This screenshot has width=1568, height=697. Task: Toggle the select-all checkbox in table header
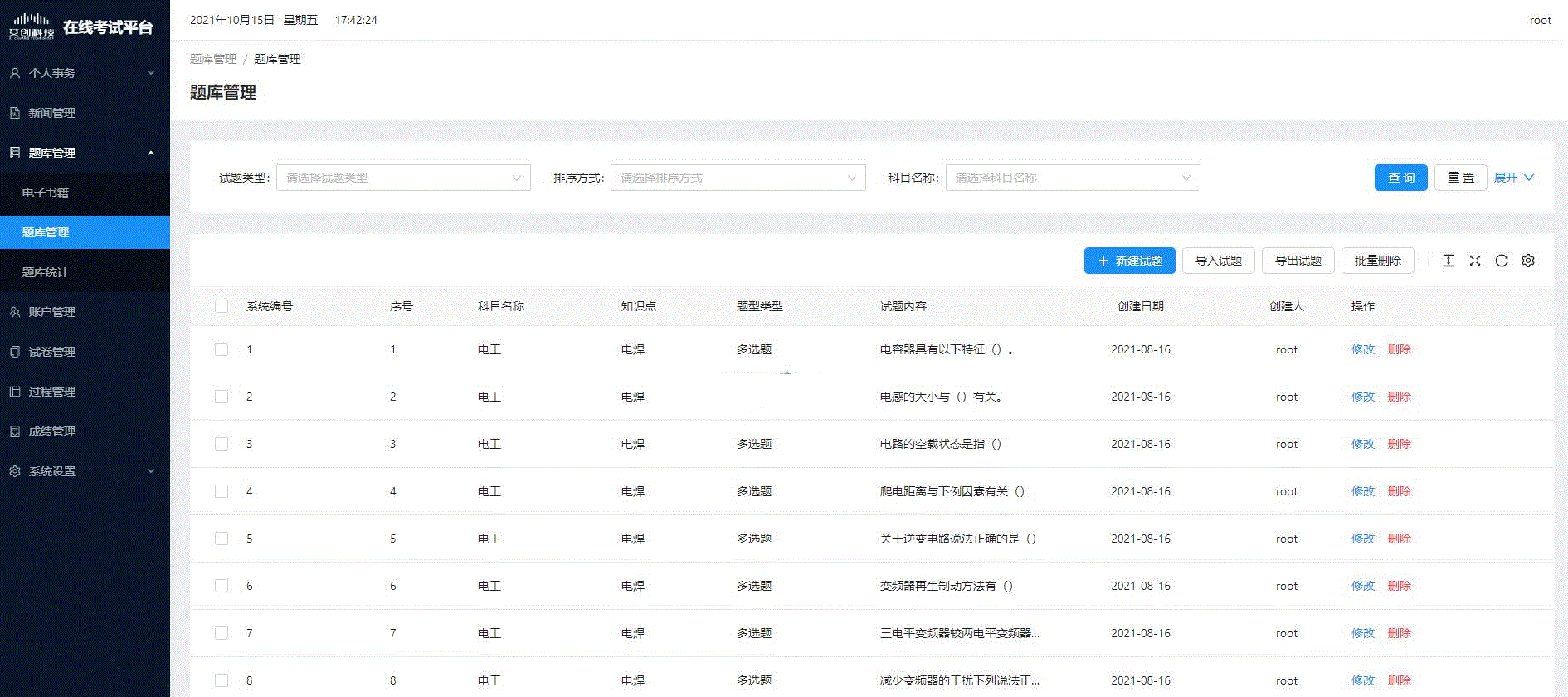point(222,306)
